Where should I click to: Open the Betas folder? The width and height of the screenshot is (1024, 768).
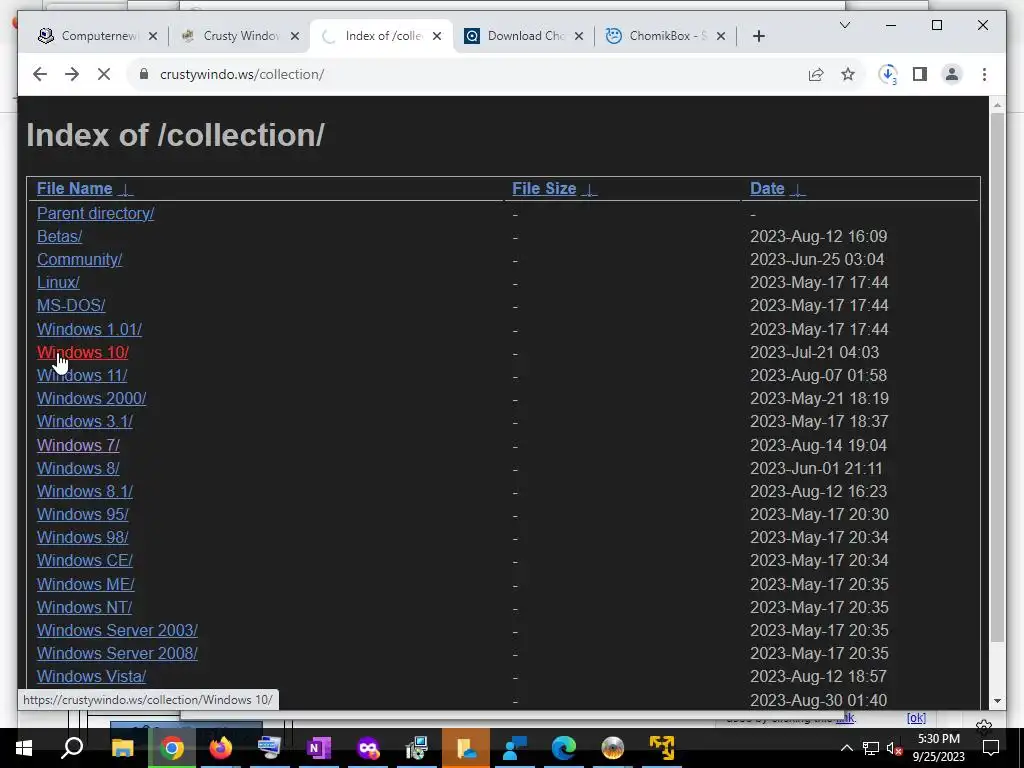click(x=59, y=236)
